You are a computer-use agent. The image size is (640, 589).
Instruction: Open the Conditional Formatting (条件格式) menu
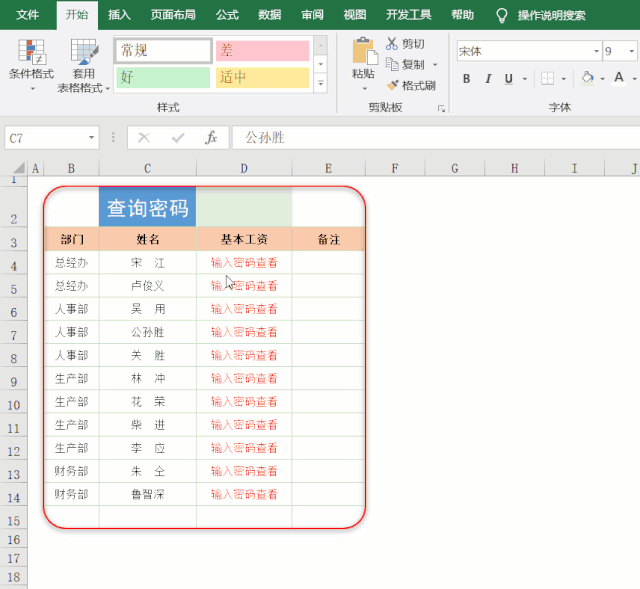tap(31, 64)
